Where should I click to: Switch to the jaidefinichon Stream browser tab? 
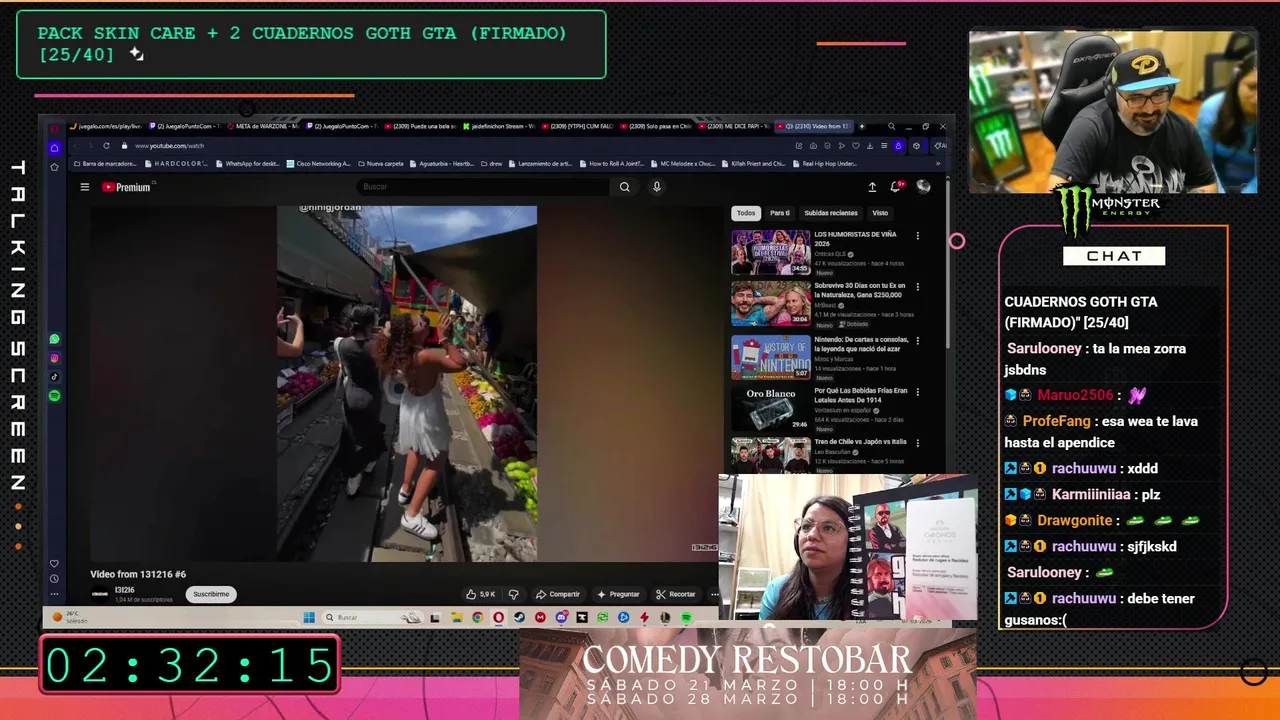[500, 127]
